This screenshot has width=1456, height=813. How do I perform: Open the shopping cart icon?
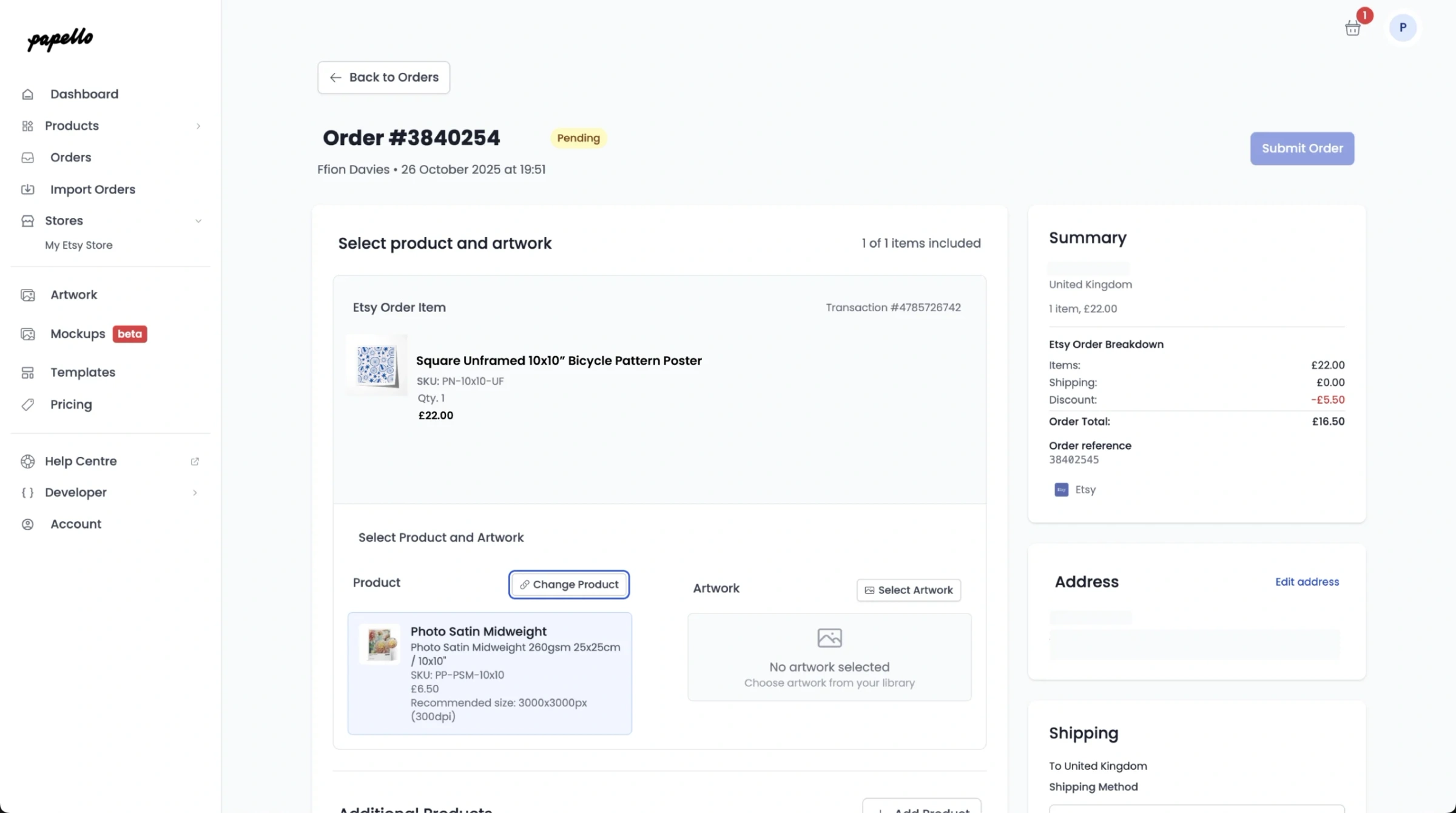pos(1352,28)
